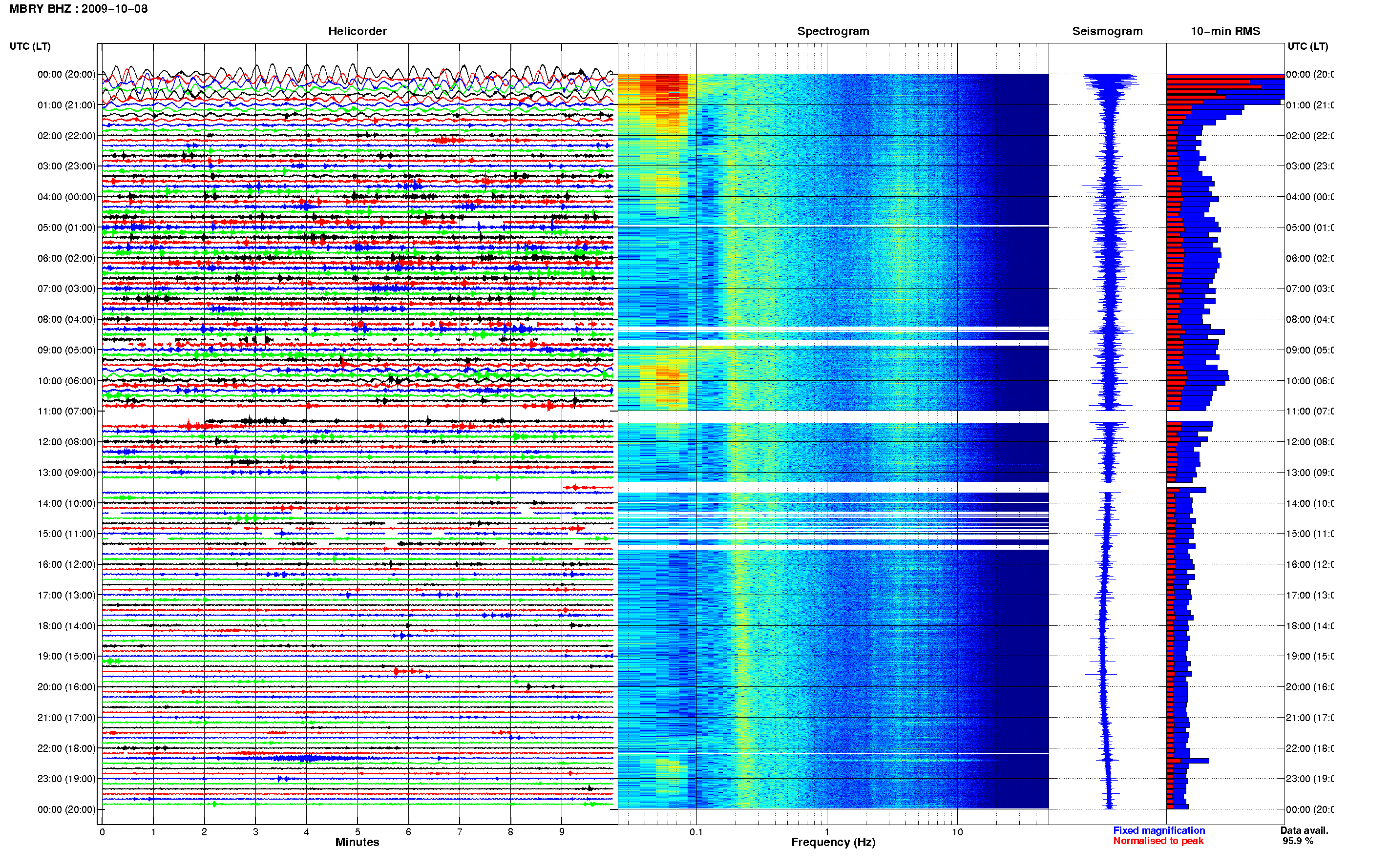
Task: Click the left '13:00 (09:00)' time label
Action: point(66,473)
